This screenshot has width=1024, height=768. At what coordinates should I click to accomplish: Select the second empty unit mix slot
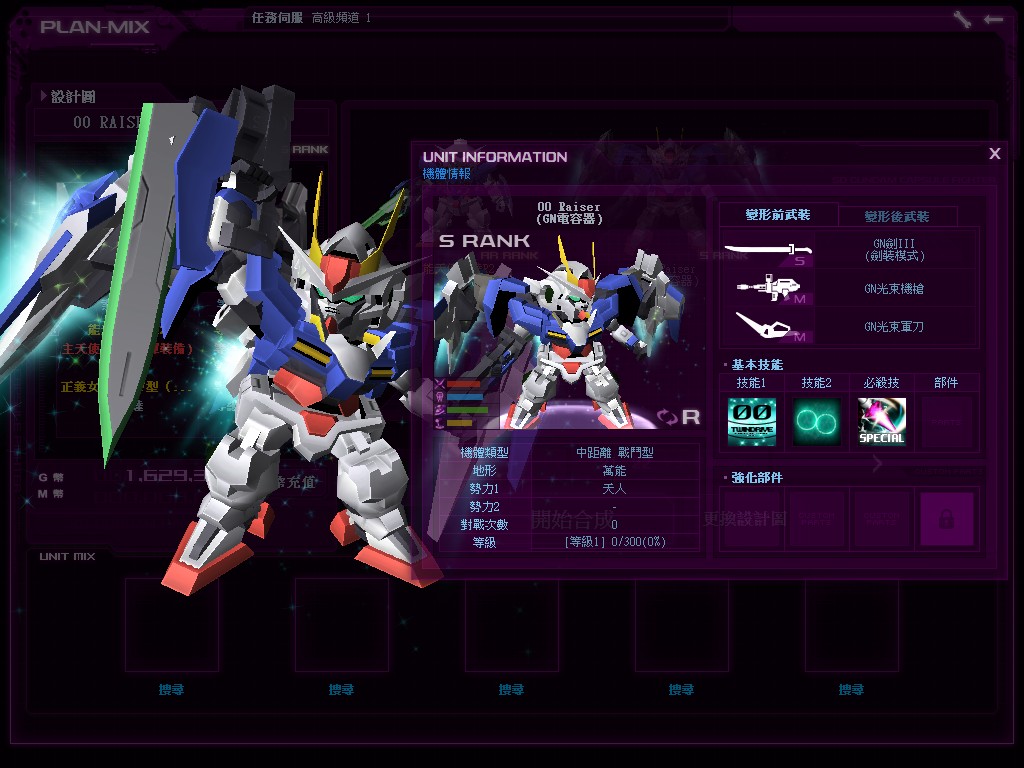(342, 625)
